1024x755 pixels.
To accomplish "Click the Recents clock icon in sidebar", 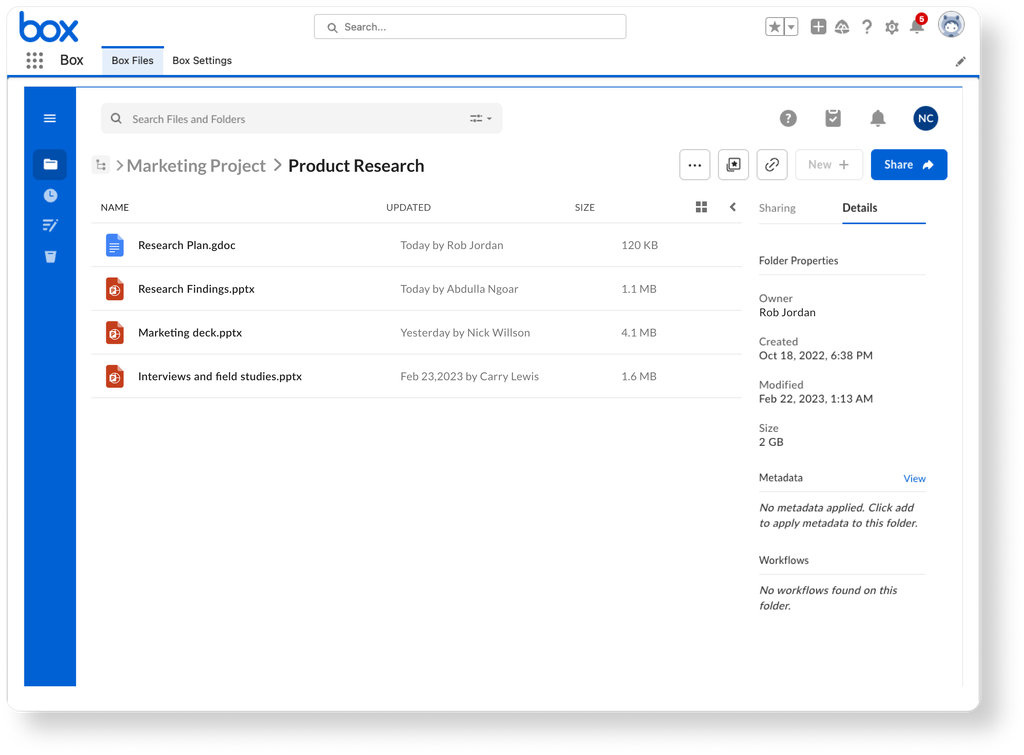I will point(50,196).
